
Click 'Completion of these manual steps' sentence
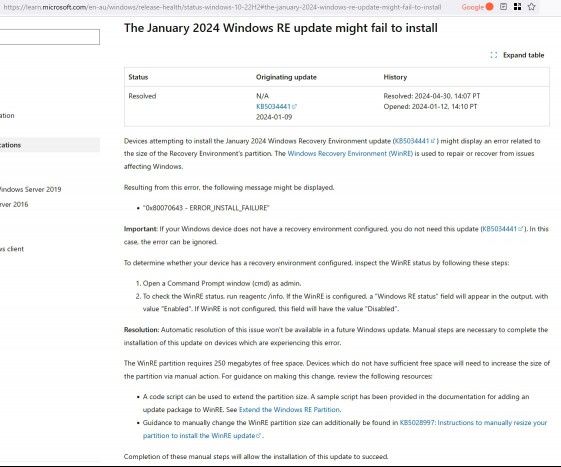(256, 457)
